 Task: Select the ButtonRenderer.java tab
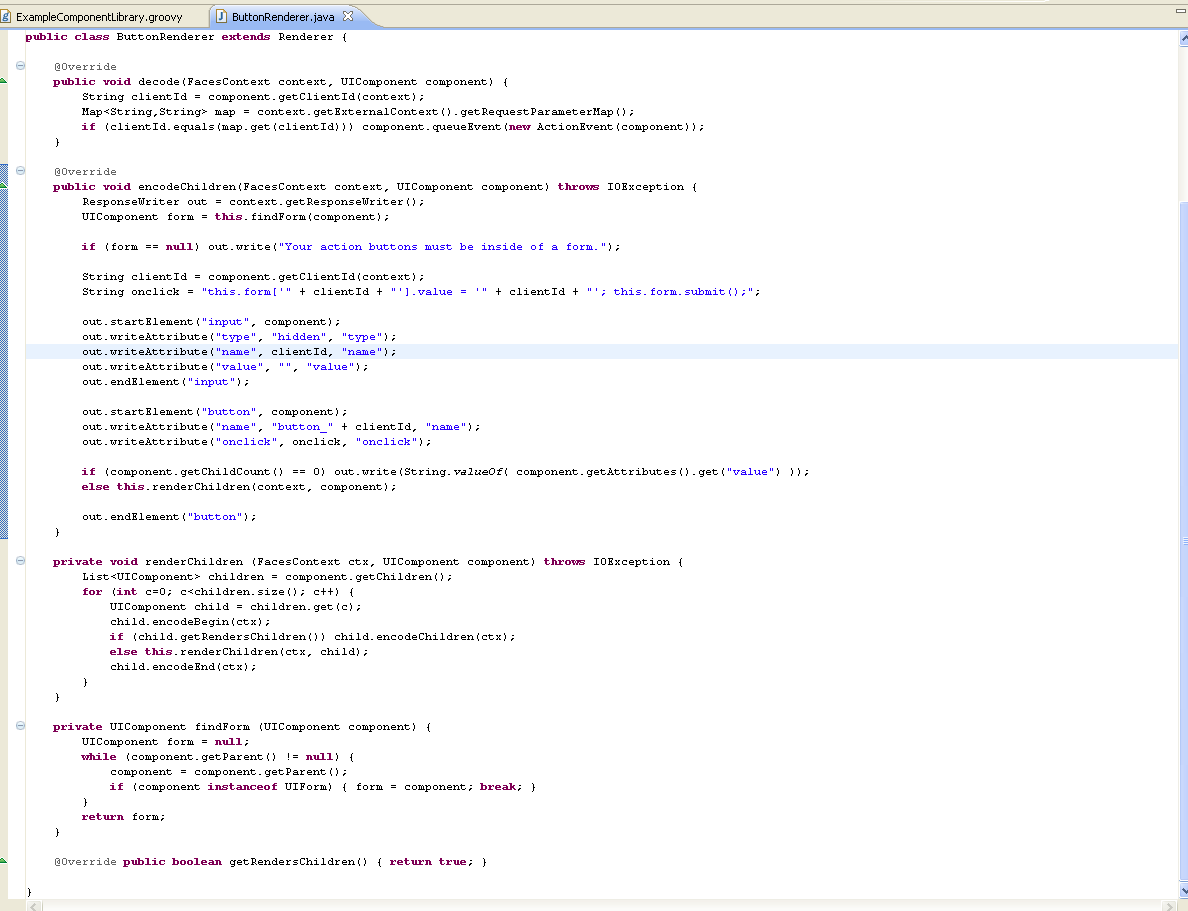click(x=284, y=17)
